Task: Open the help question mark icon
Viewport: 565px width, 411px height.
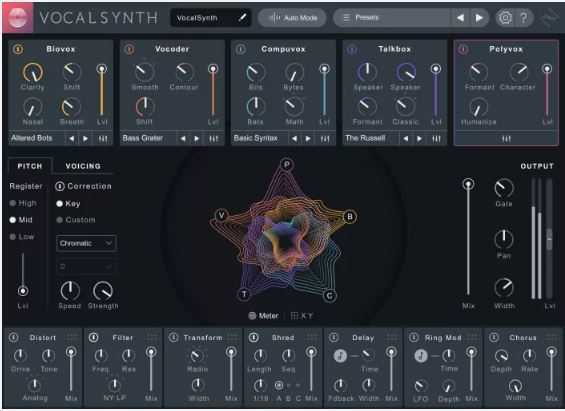Action: coord(524,17)
